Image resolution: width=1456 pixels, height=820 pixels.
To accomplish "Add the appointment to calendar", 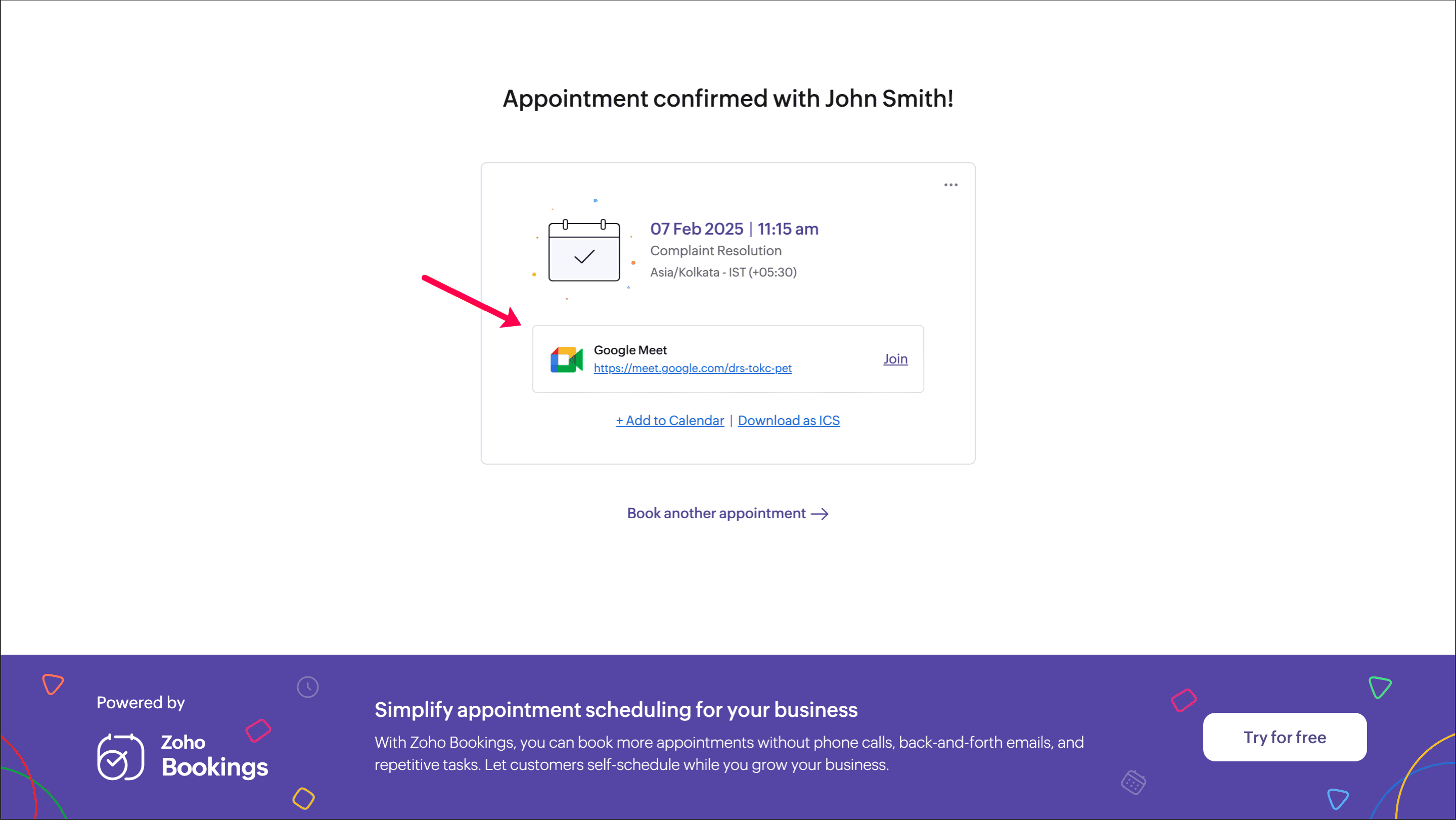I will (670, 421).
